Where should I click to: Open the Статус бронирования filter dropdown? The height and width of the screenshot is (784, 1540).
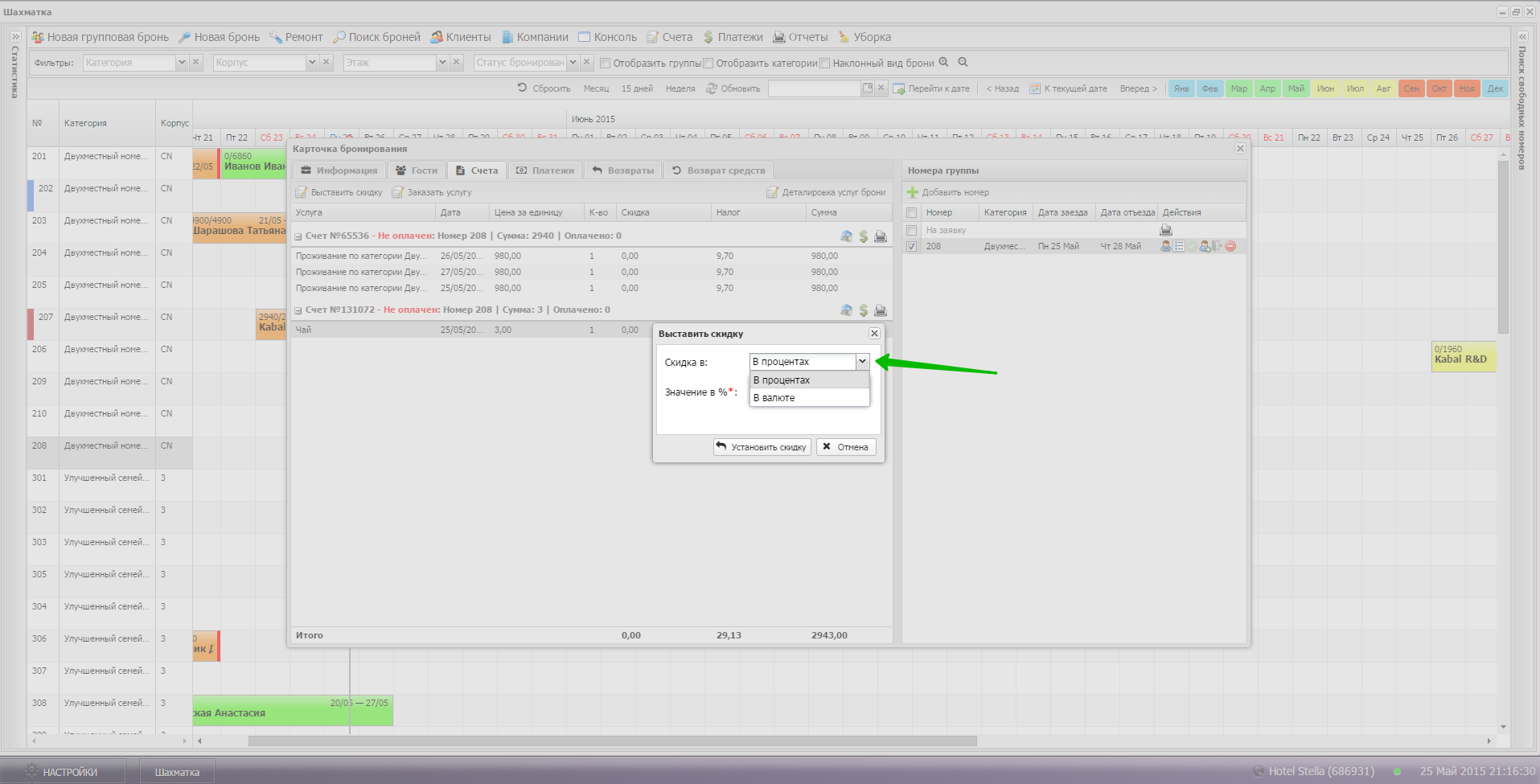(x=573, y=62)
